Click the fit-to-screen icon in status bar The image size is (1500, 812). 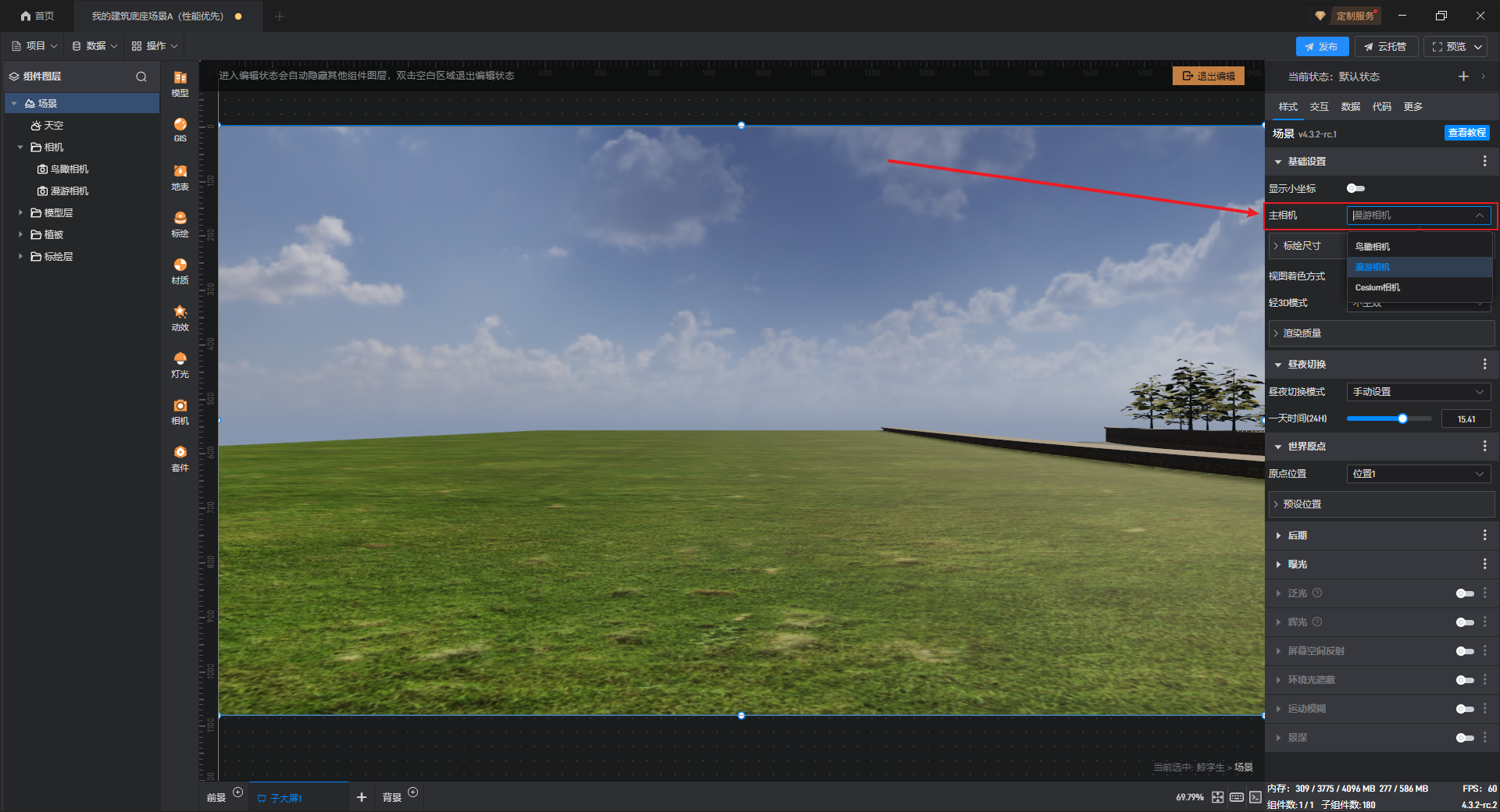pyautogui.click(x=1218, y=797)
